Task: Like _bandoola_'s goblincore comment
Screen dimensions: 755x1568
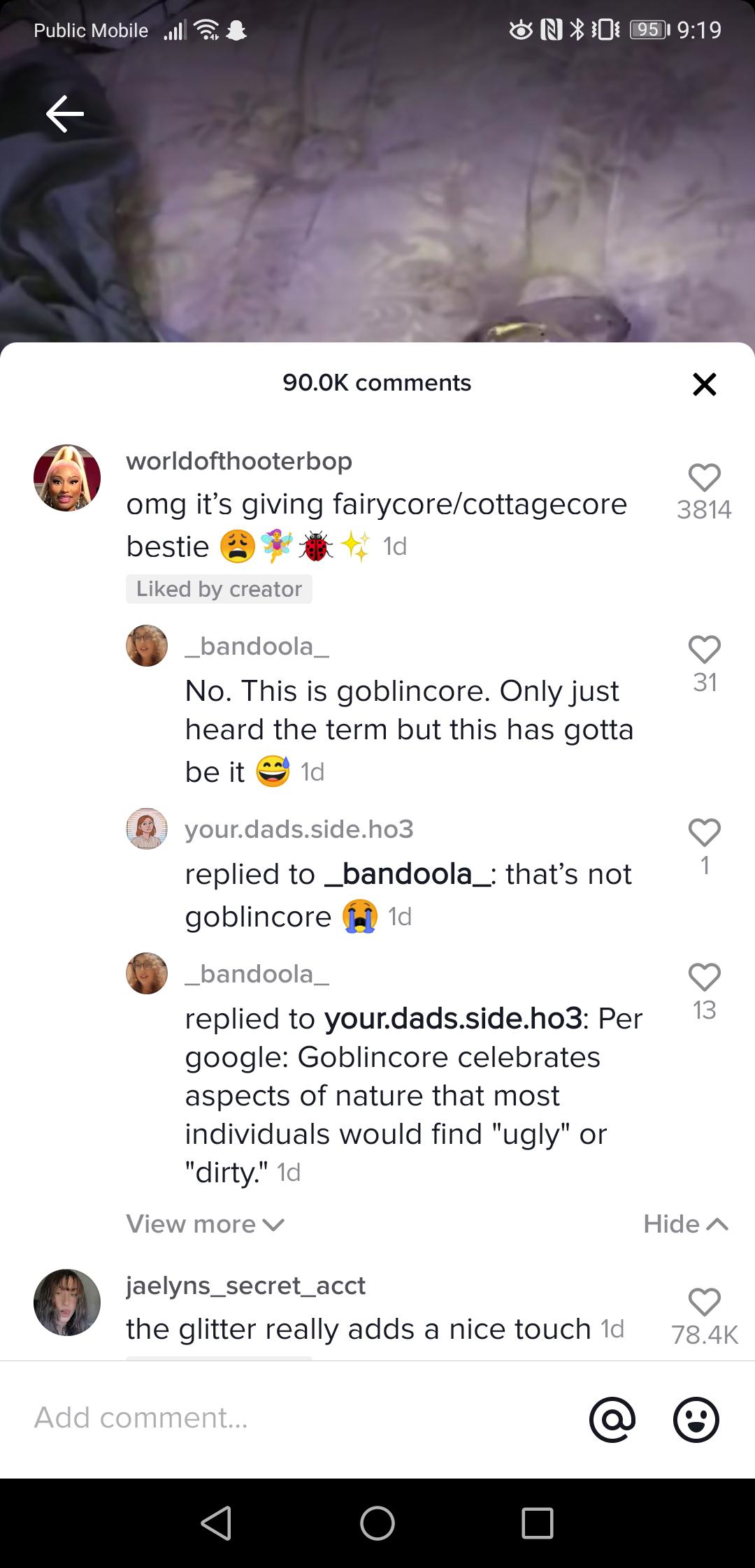Action: tap(705, 648)
